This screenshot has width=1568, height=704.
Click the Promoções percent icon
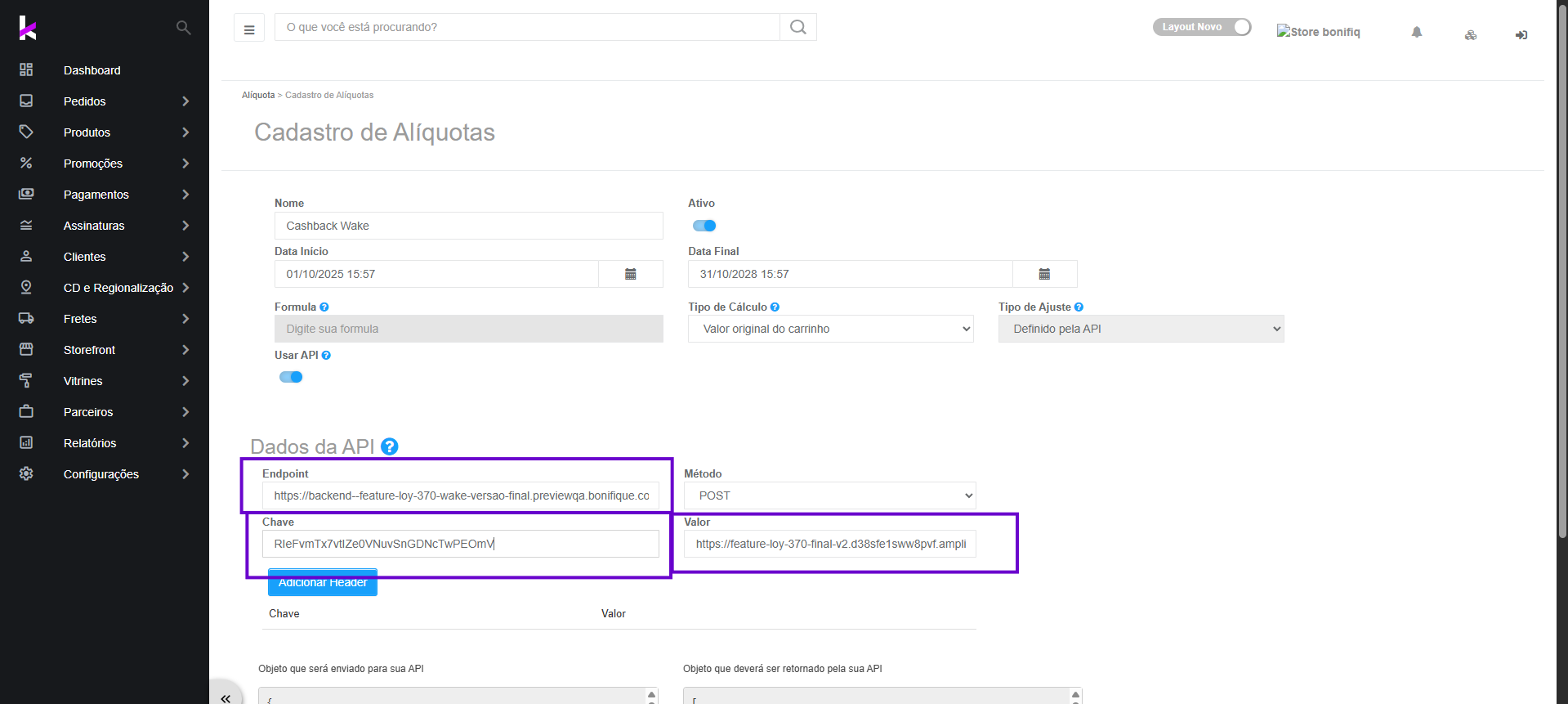click(x=26, y=164)
